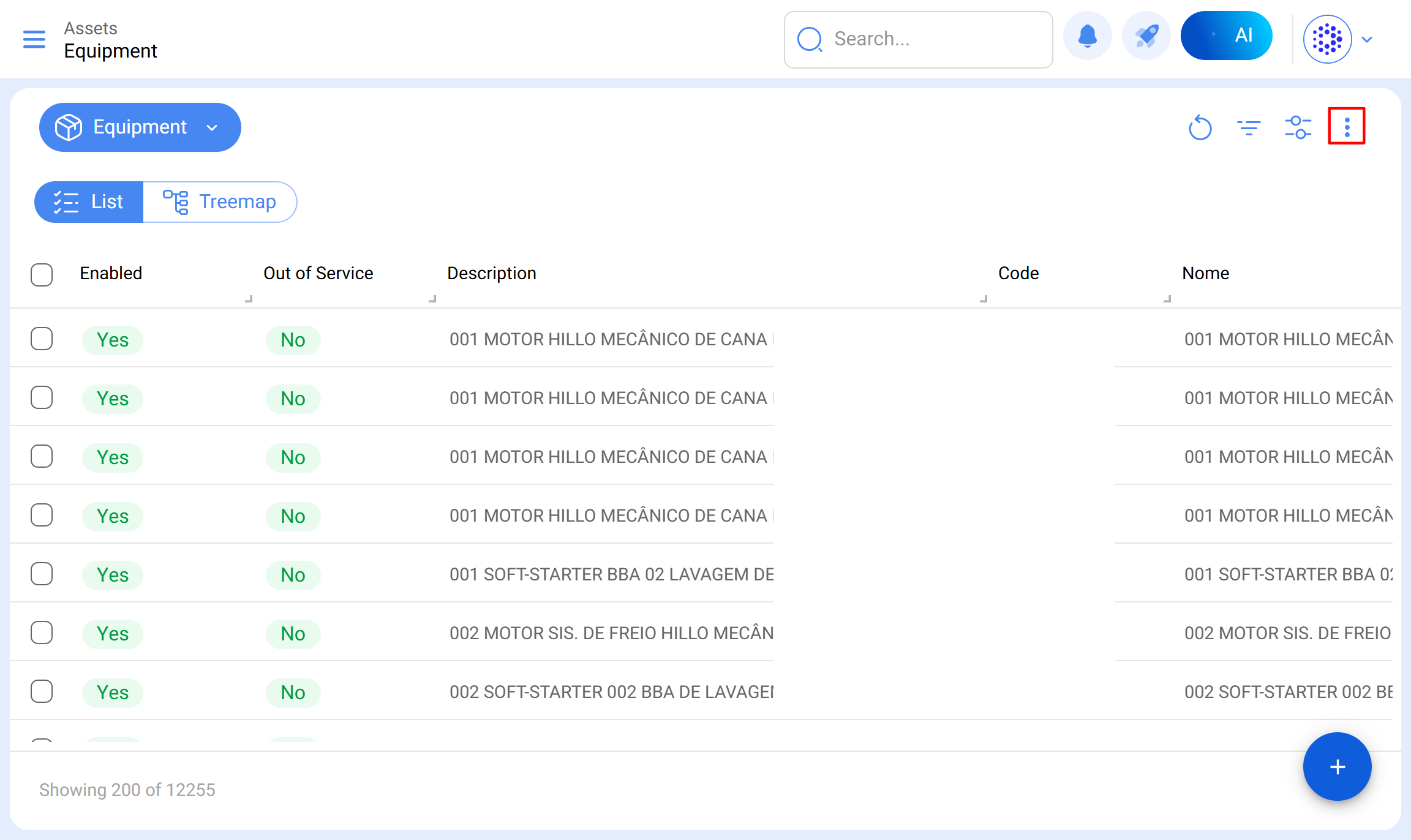Open the AI assistant button
Viewport: 1411px width, 840px height.
coord(1226,36)
